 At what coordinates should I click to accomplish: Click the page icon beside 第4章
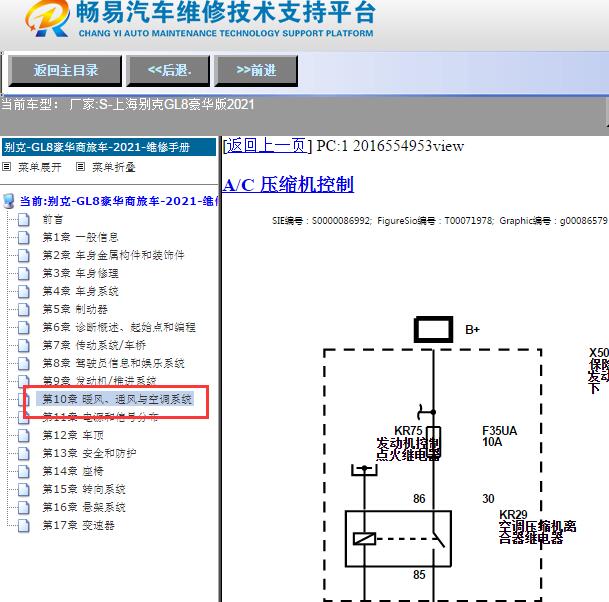[24, 291]
